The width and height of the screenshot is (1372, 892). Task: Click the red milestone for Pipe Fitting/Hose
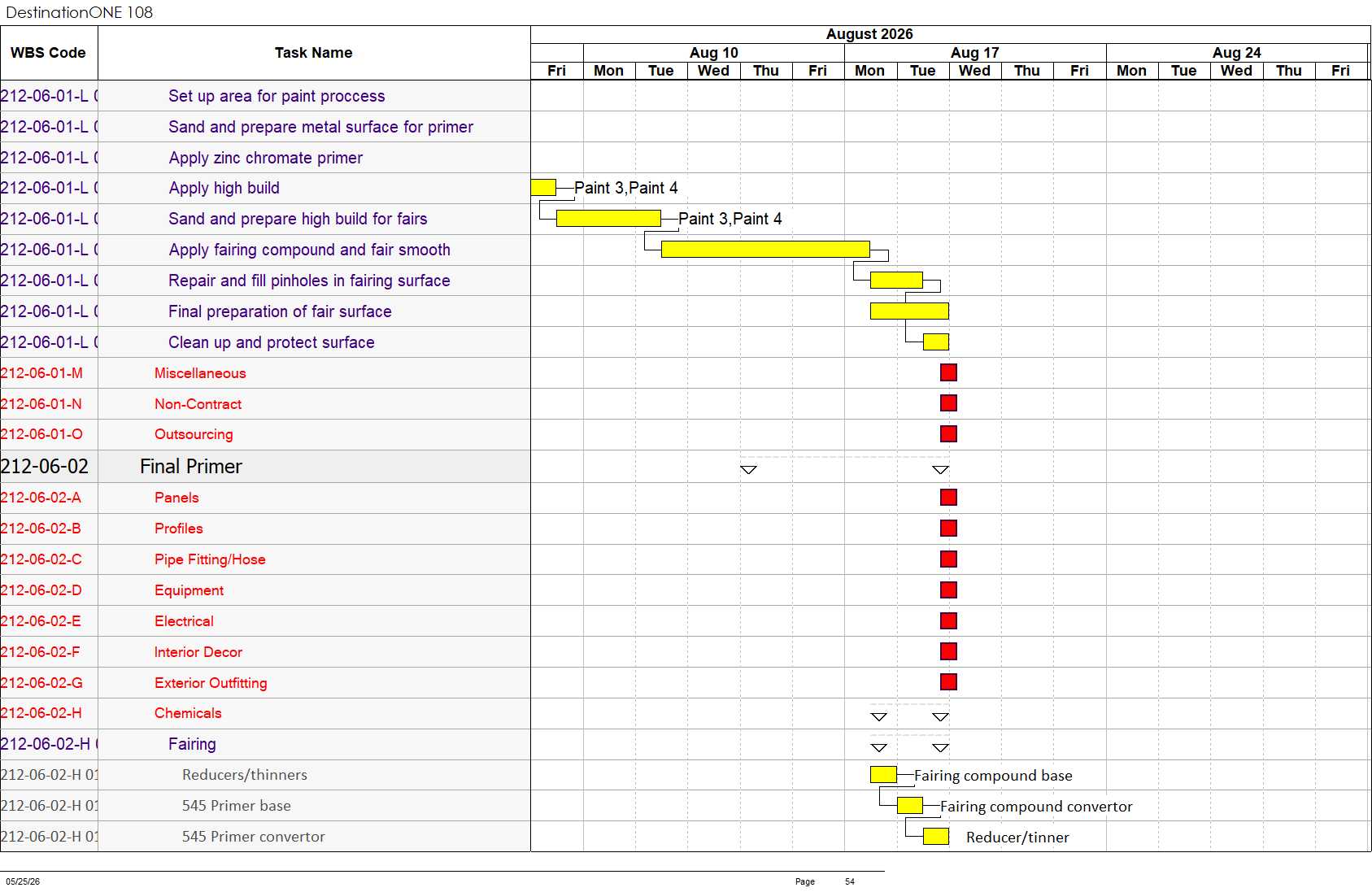948,559
